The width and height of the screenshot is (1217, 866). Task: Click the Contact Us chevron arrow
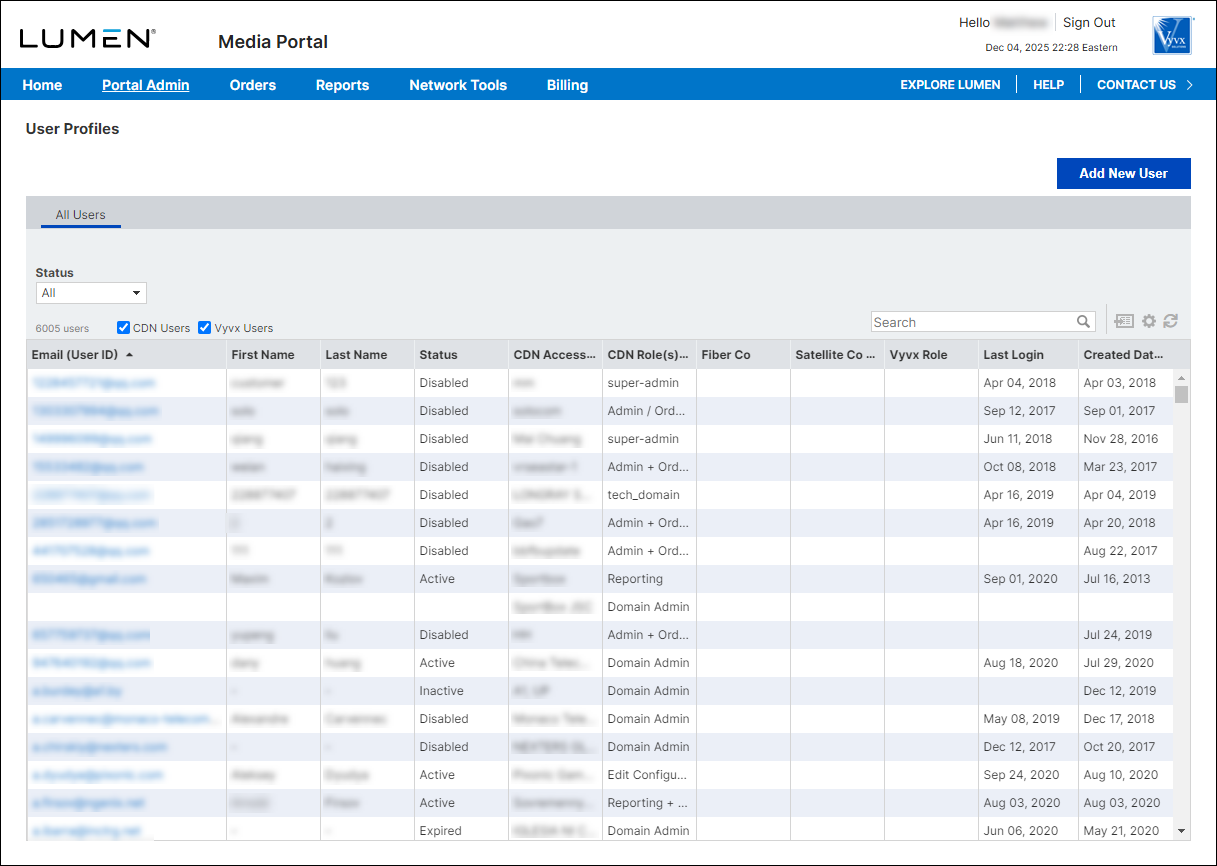click(1189, 85)
